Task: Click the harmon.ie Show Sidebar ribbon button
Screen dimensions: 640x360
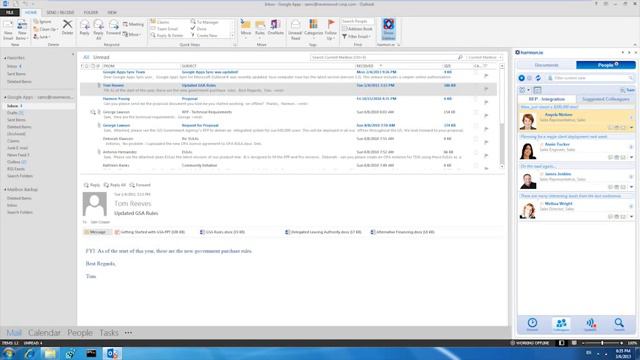Action: pos(389,29)
